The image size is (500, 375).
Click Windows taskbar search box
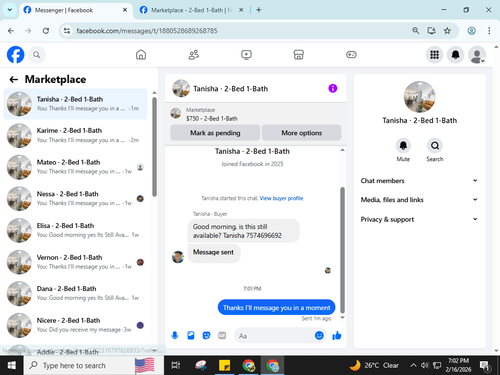[94, 365]
